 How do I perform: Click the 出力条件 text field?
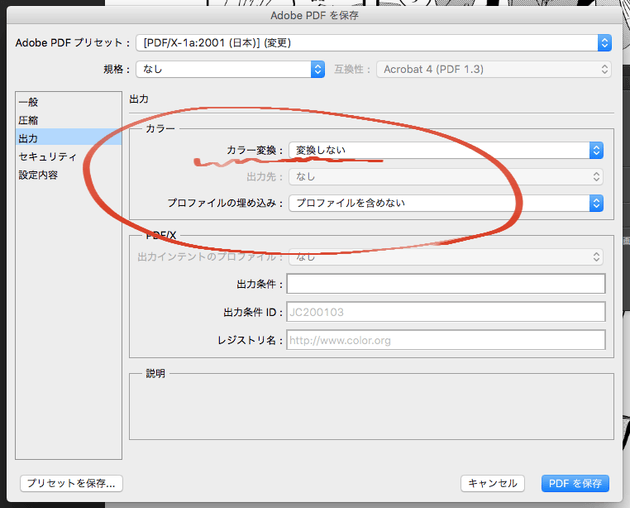[446, 284]
